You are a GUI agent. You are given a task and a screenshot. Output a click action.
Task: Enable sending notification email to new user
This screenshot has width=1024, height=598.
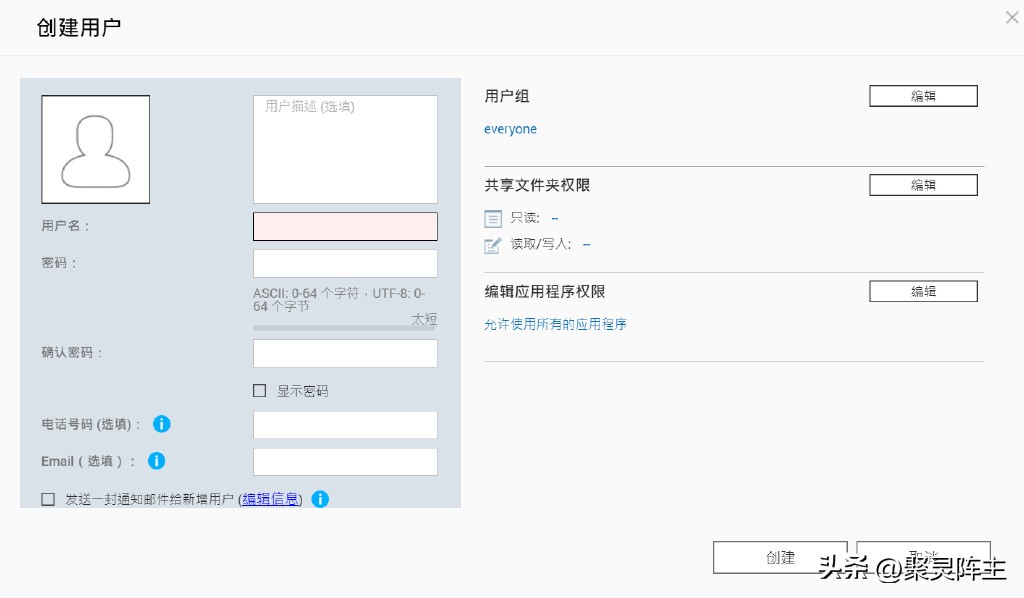tap(47, 499)
